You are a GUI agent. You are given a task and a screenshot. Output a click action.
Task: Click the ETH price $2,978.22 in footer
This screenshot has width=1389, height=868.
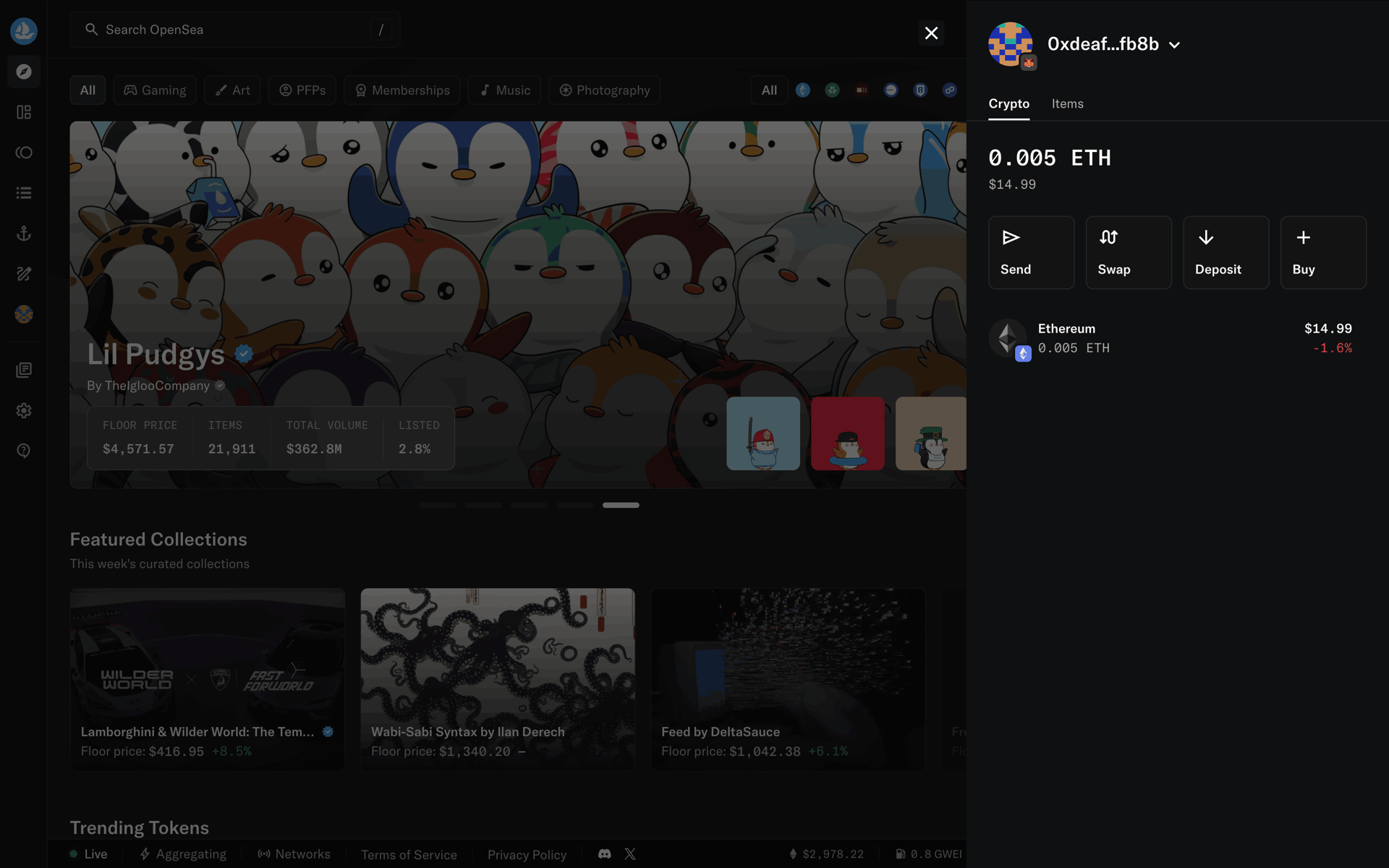click(x=826, y=854)
